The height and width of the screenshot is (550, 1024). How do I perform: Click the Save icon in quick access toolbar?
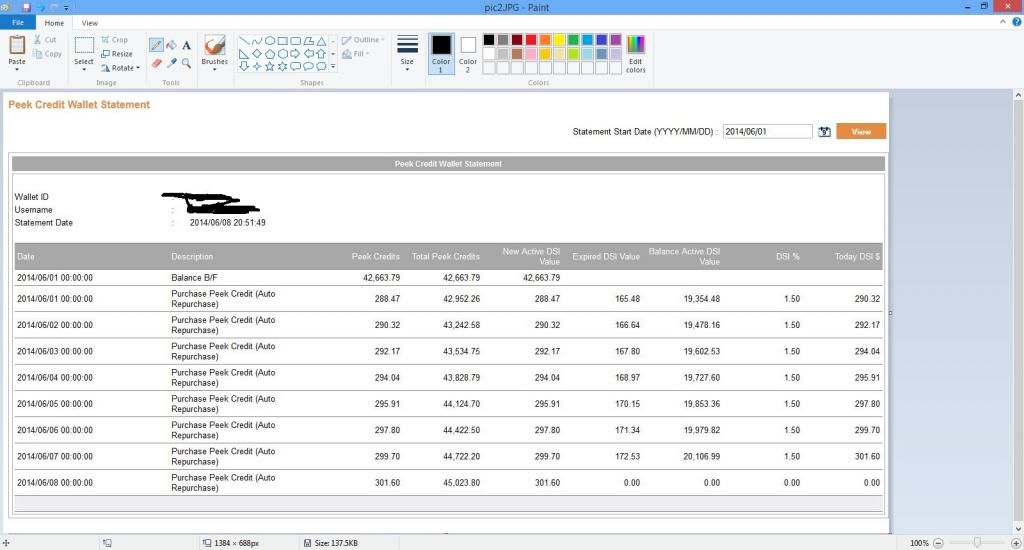(26, 7)
